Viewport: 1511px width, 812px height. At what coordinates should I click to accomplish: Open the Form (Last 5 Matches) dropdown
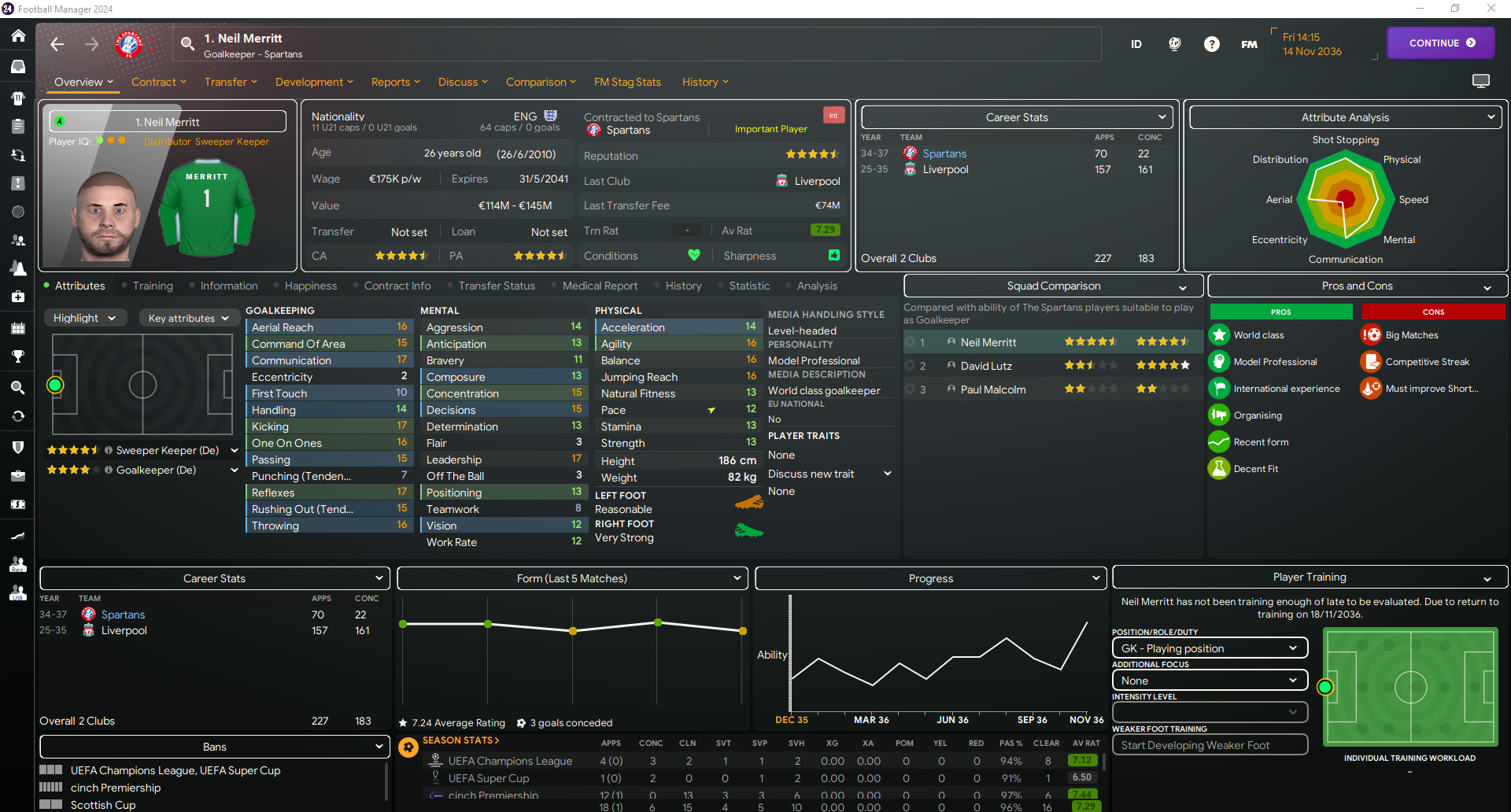coord(572,578)
